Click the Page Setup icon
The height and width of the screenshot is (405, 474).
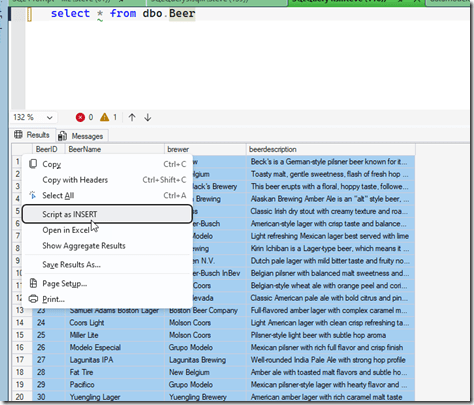point(33,283)
